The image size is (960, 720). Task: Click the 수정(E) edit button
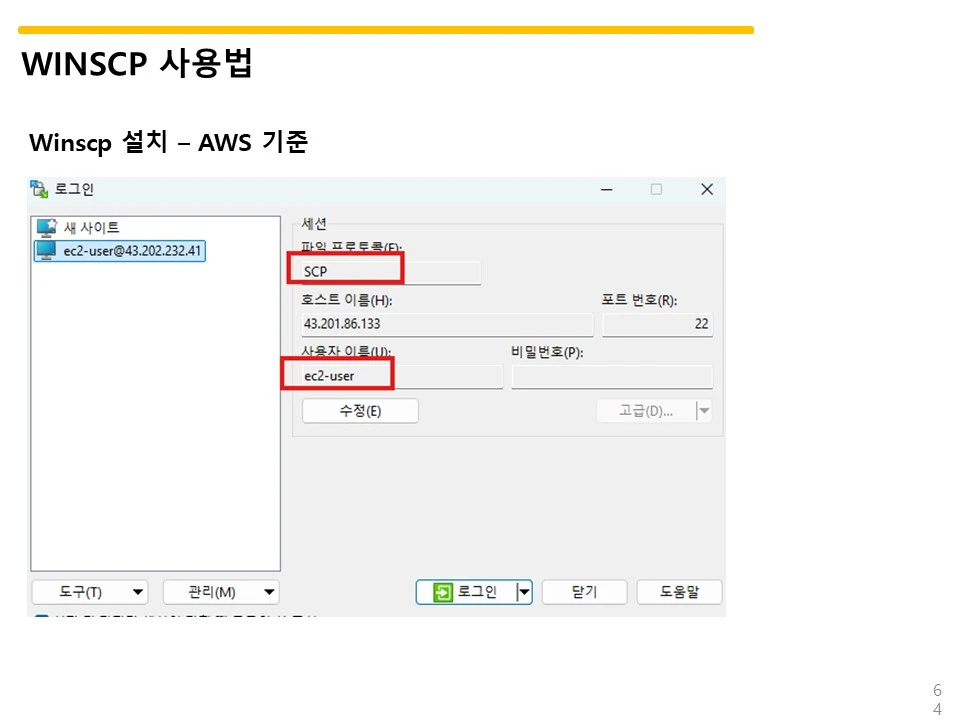click(x=360, y=411)
